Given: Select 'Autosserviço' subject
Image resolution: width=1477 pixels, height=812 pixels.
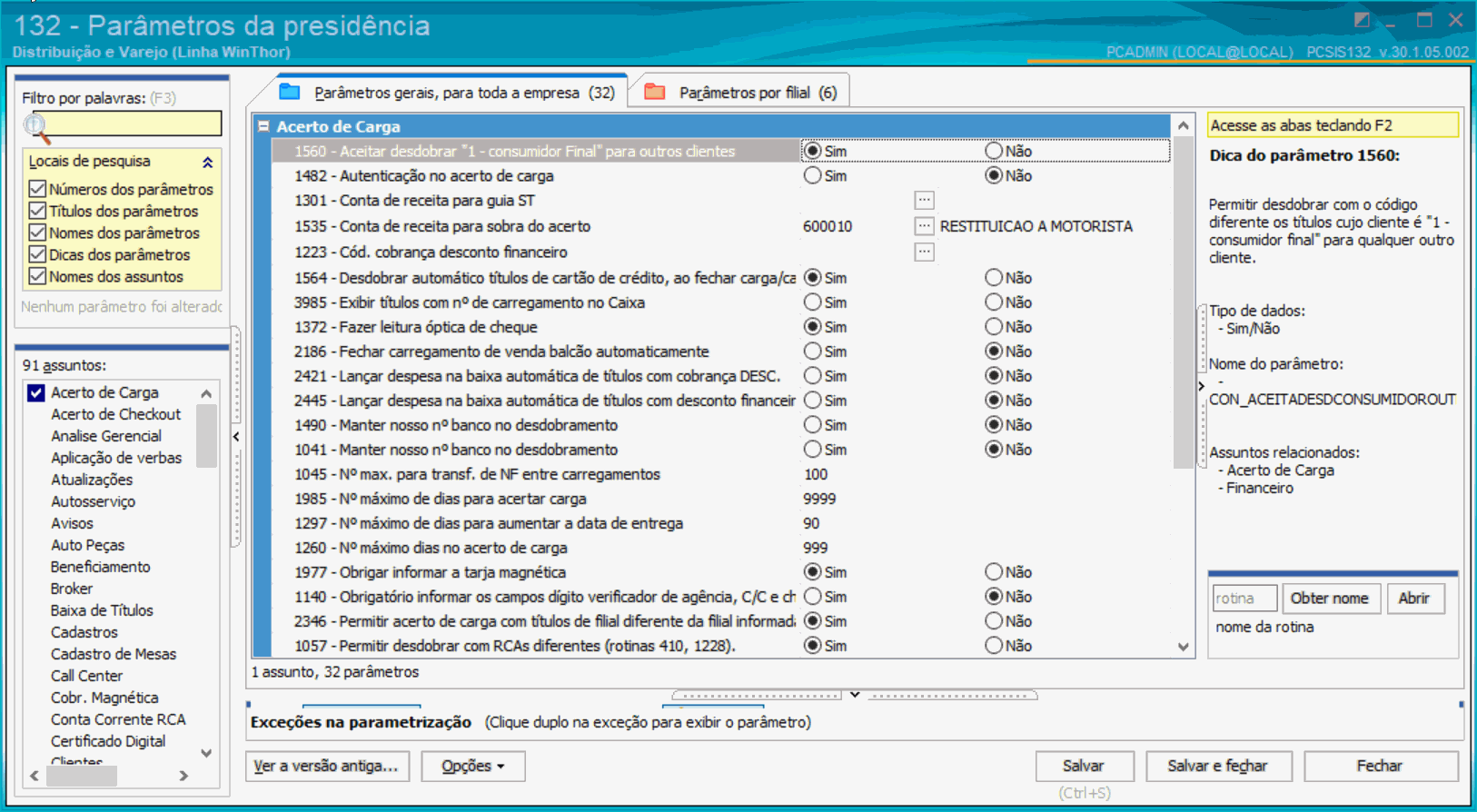Looking at the screenshot, I should 93,501.
